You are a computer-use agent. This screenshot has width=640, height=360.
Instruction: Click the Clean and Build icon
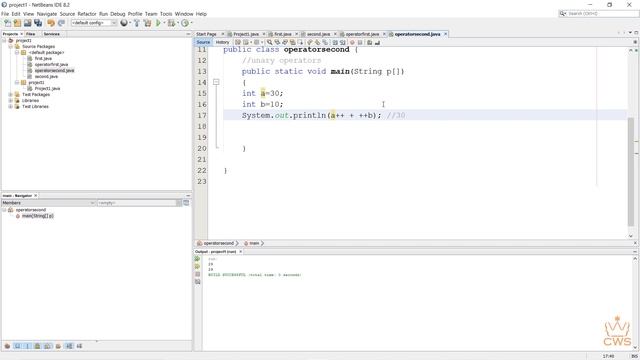147,23
